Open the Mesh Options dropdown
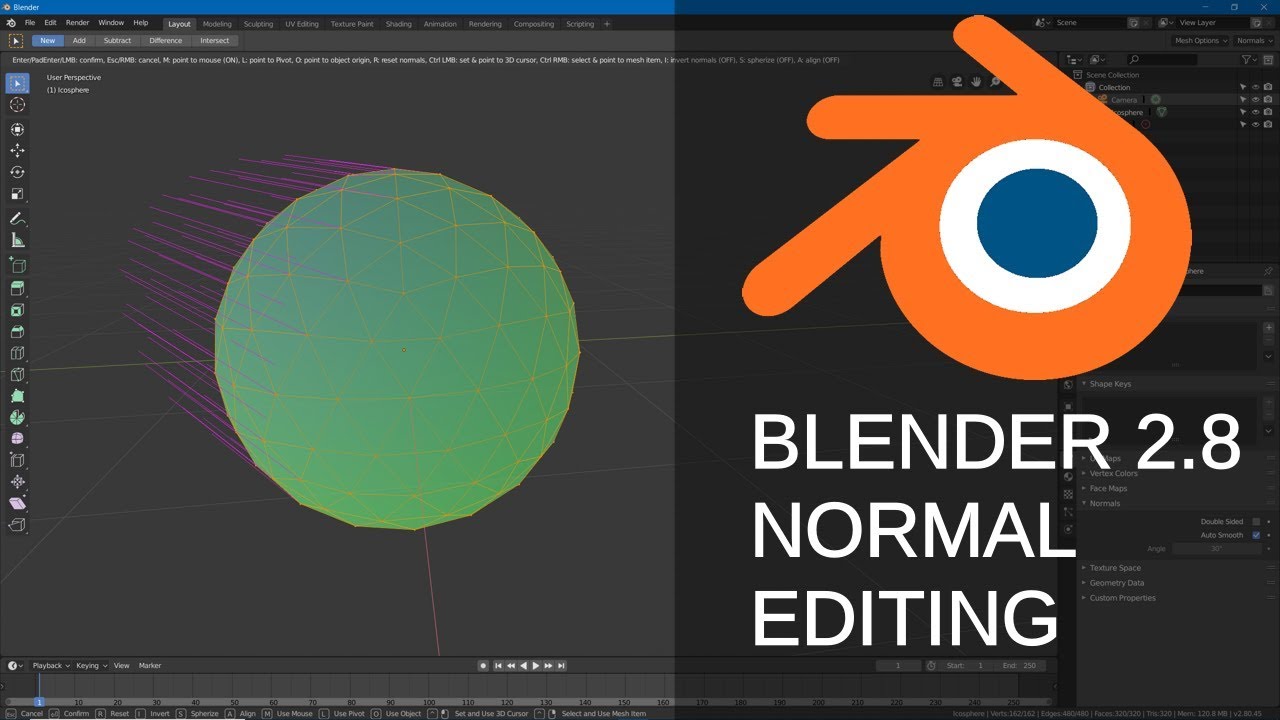The image size is (1280, 720). pos(1200,41)
